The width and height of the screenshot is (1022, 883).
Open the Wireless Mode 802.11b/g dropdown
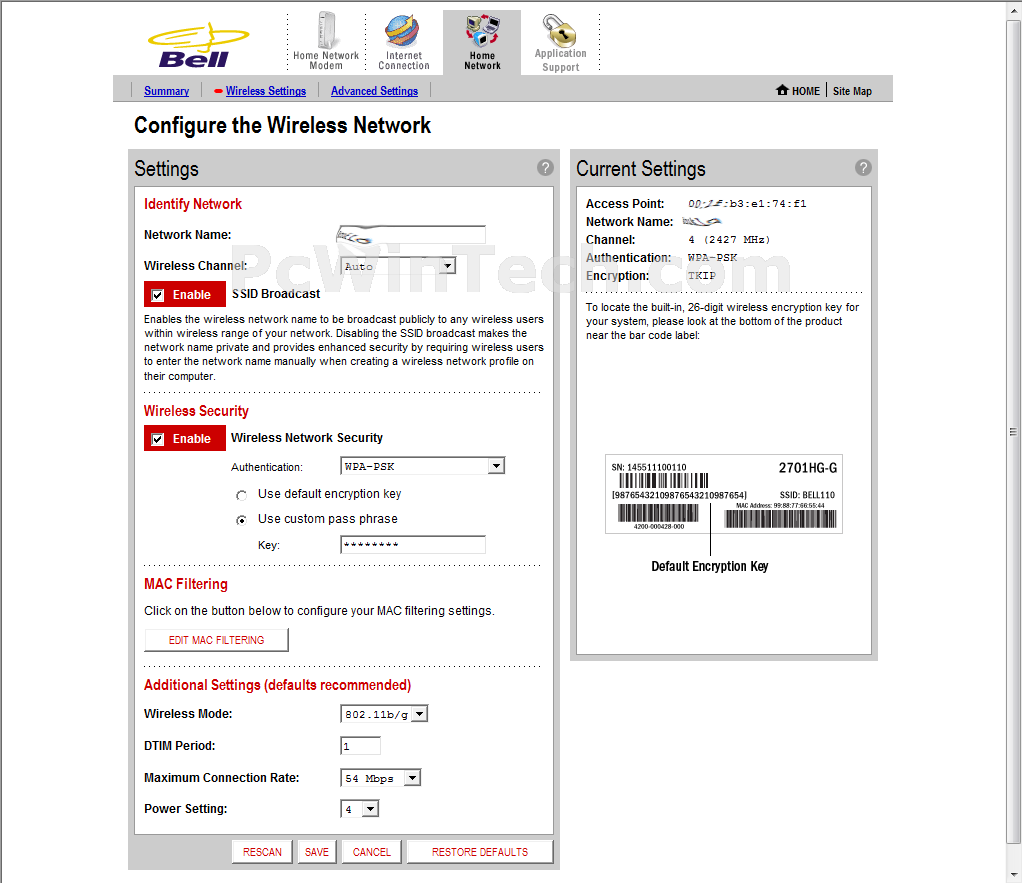[x=384, y=714]
